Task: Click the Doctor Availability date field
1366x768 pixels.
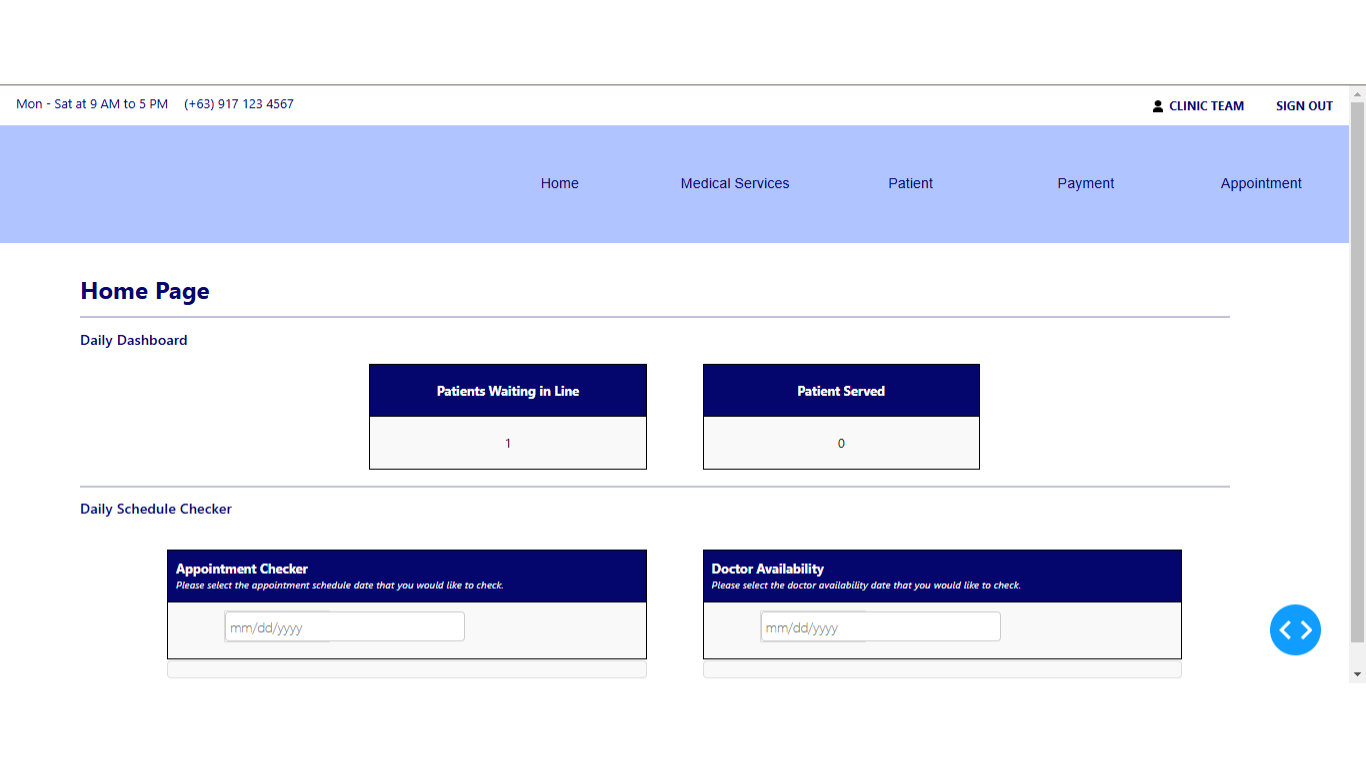Action: (880, 627)
